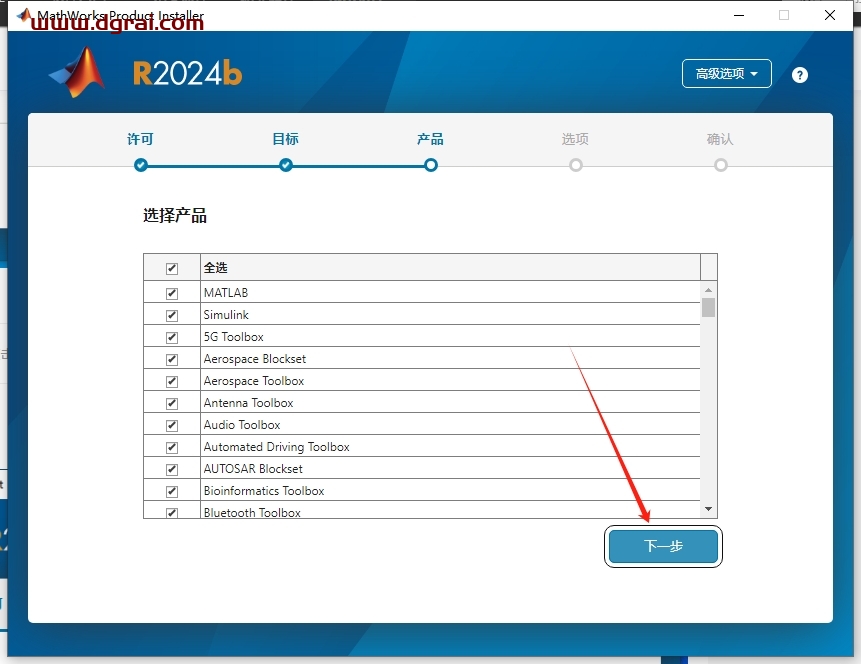Toggle the 全选 select-all checkbox
861x664 pixels.
[x=172, y=268]
